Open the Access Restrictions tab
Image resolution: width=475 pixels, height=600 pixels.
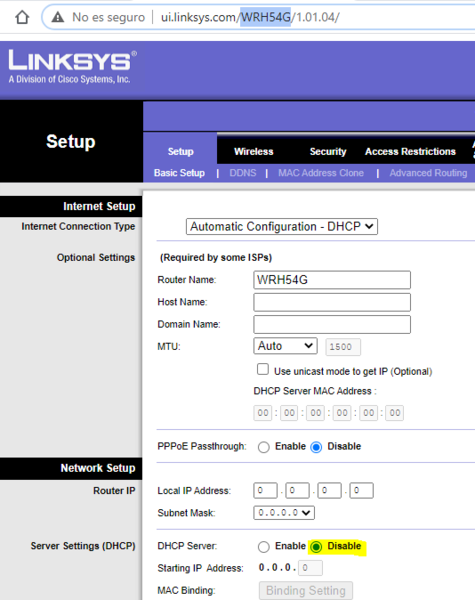pyautogui.click(x=410, y=152)
